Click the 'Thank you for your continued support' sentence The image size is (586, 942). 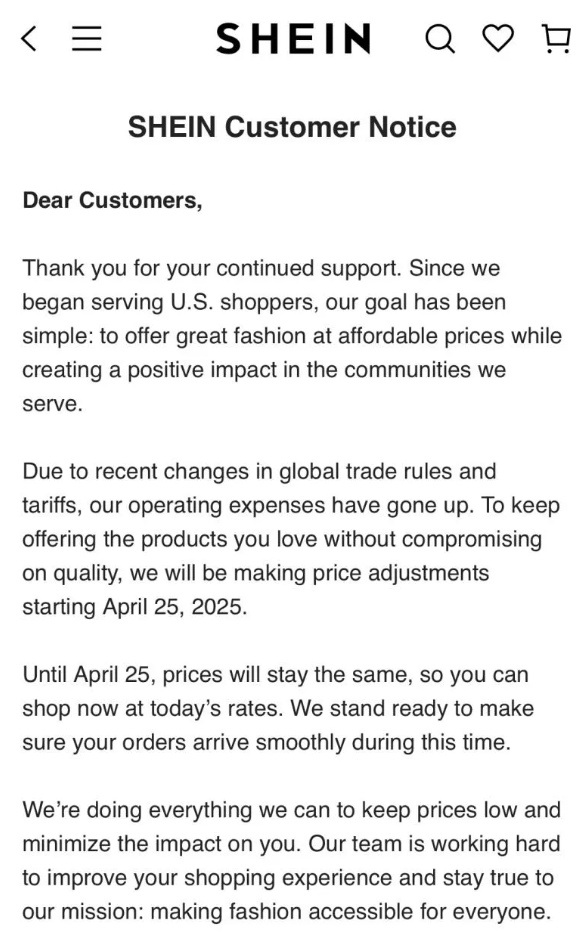212,268
